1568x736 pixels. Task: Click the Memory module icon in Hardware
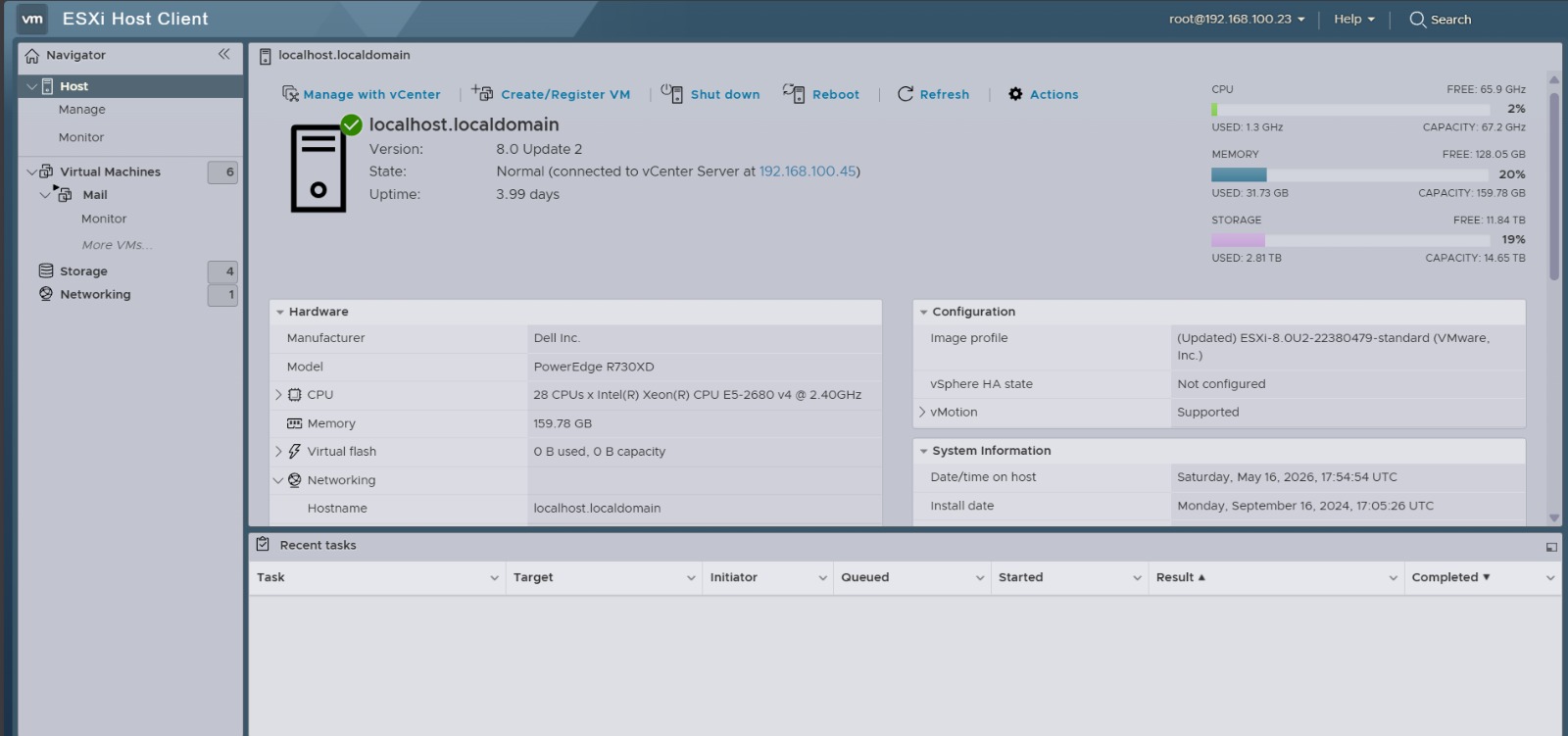click(294, 423)
